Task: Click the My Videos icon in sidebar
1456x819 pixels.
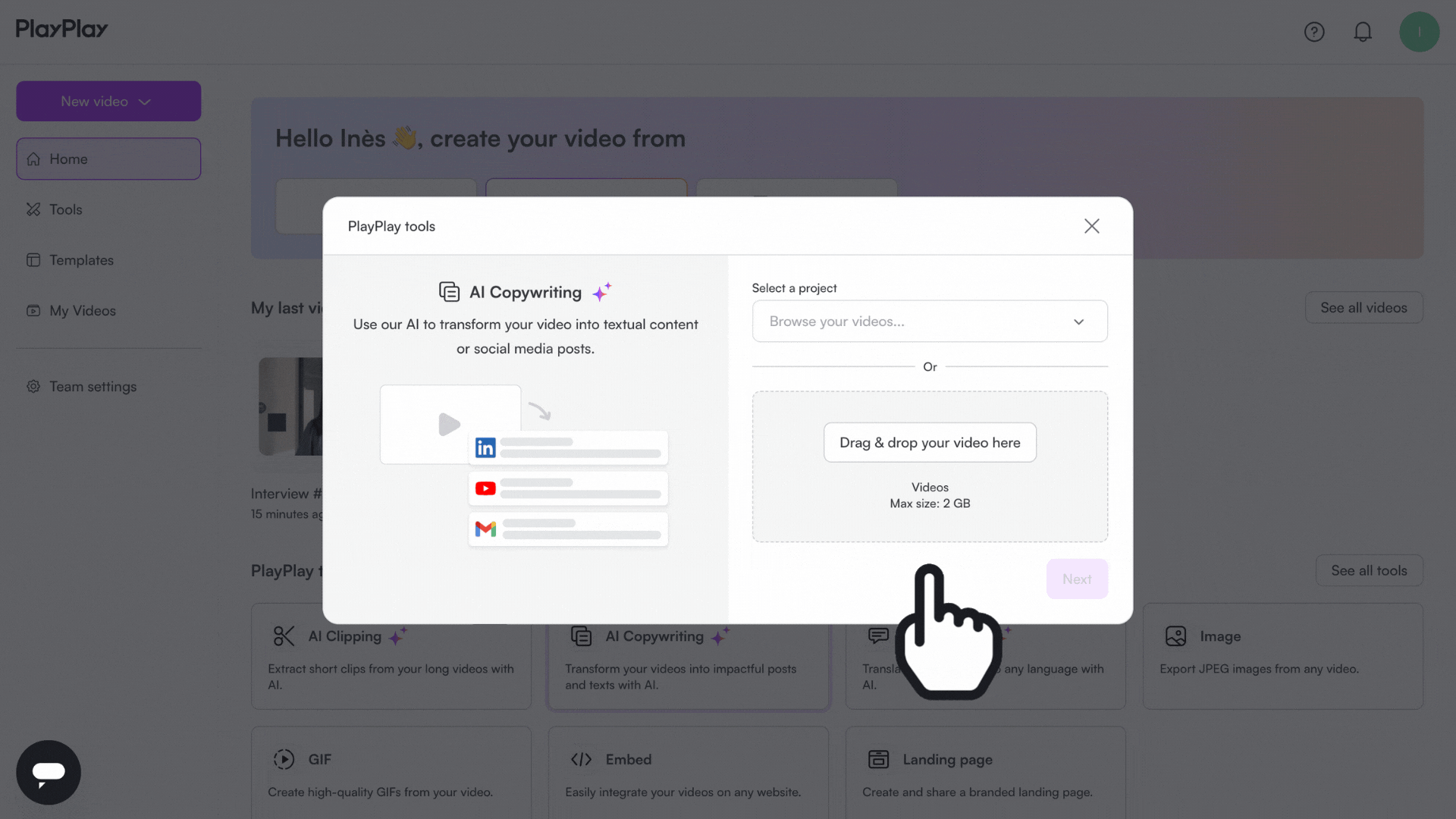Action: 33,310
